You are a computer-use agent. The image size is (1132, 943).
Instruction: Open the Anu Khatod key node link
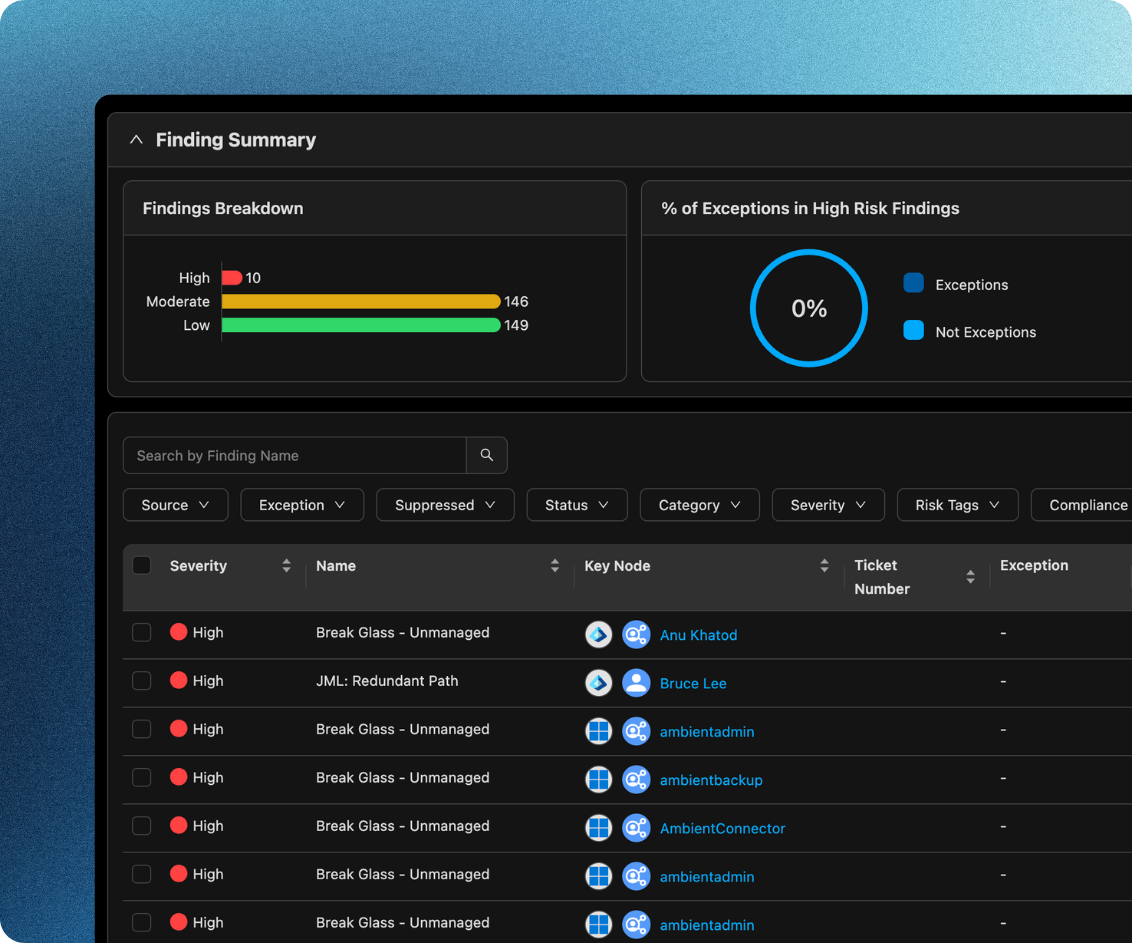click(698, 635)
